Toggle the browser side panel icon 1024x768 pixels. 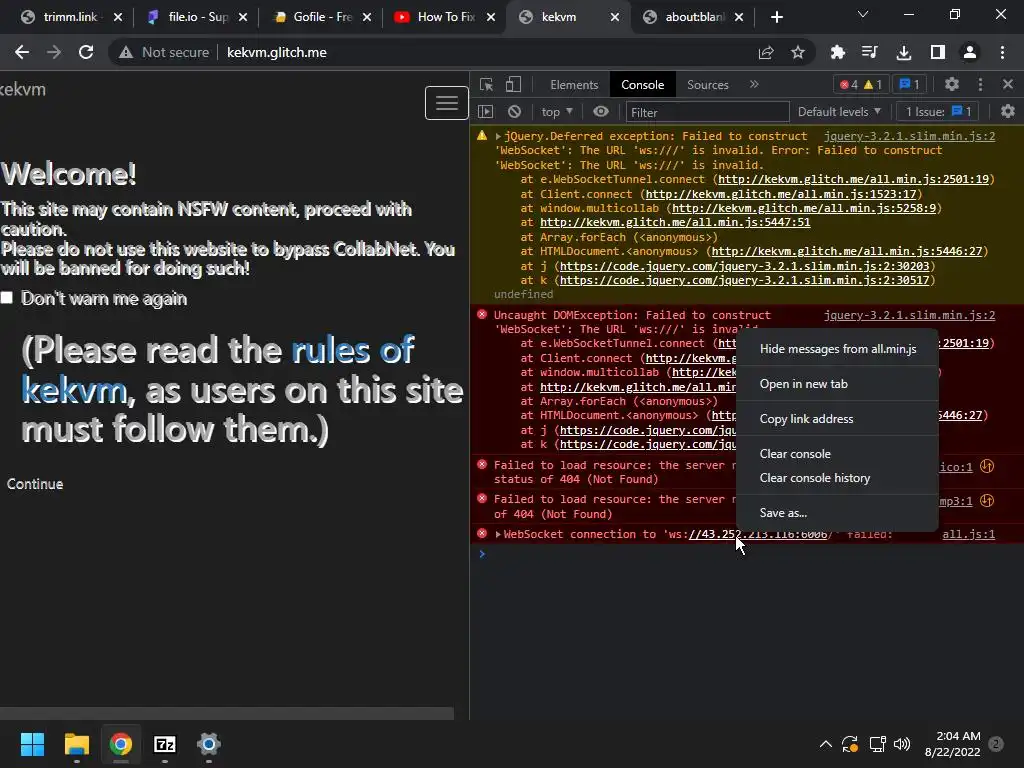[x=937, y=52]
